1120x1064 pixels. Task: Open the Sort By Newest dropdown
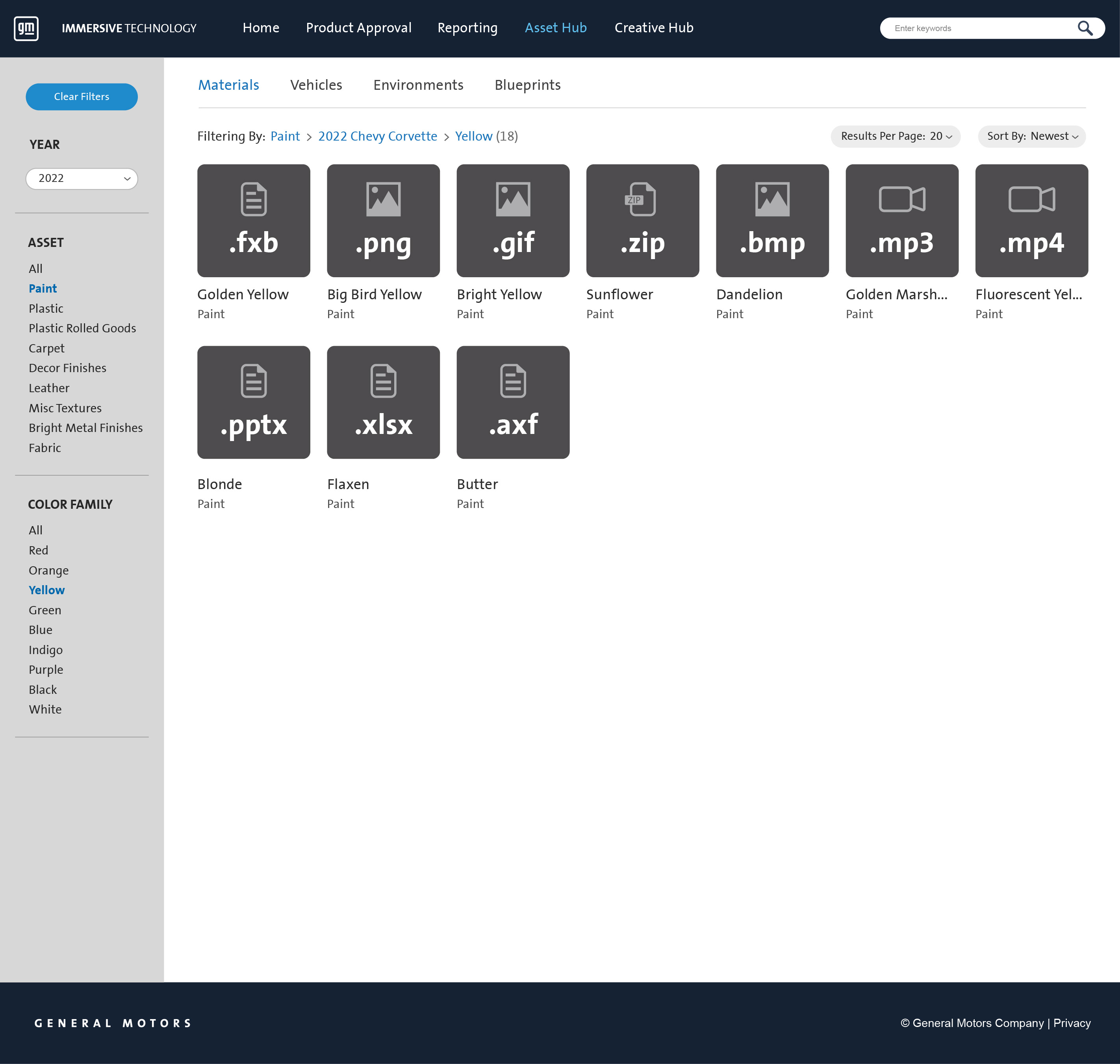click(1031, 136)
